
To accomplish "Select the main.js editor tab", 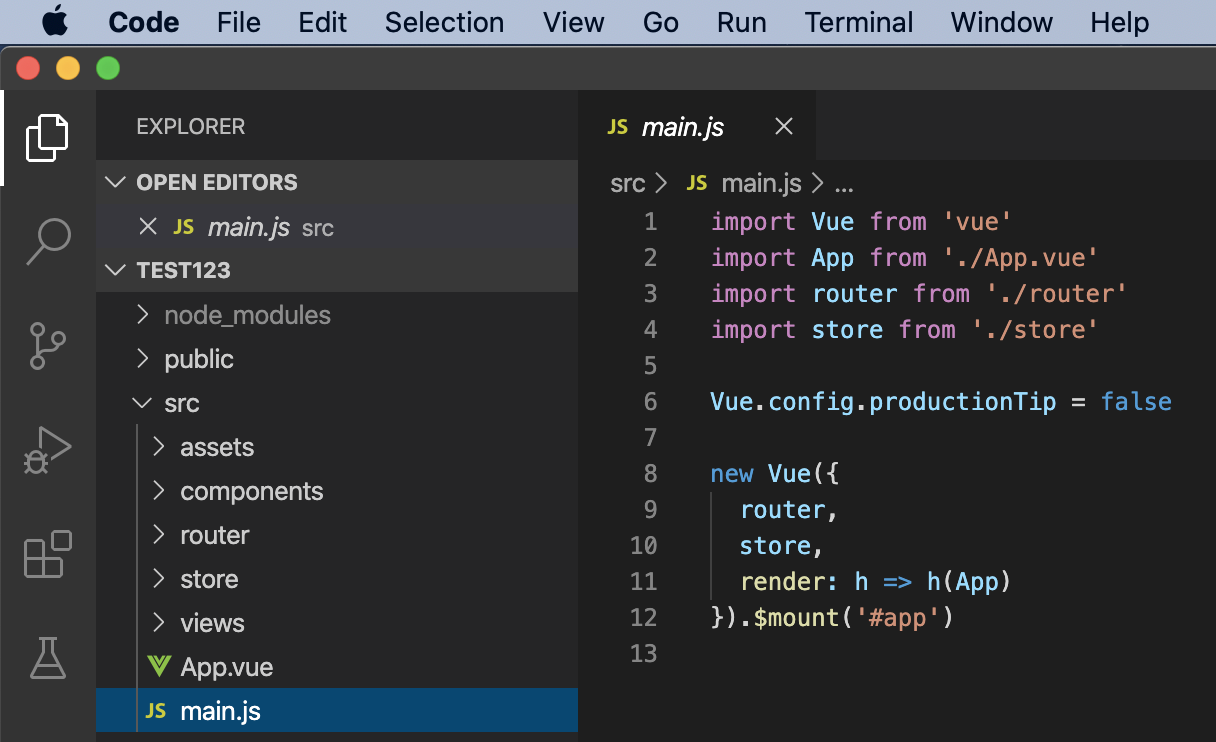I will tap(682, 127).
